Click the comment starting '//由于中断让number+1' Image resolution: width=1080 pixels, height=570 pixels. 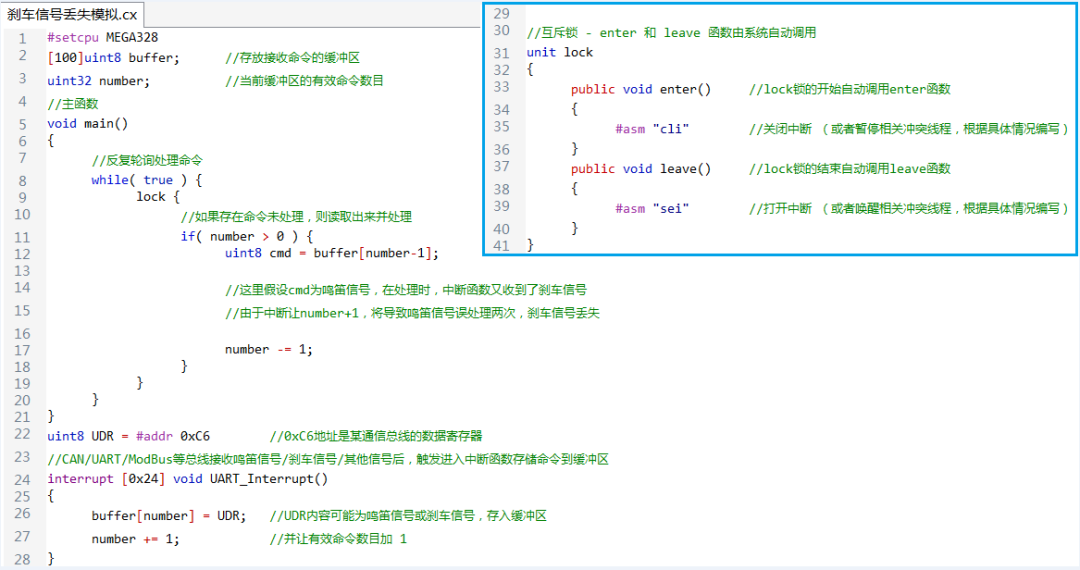[413, 313]
